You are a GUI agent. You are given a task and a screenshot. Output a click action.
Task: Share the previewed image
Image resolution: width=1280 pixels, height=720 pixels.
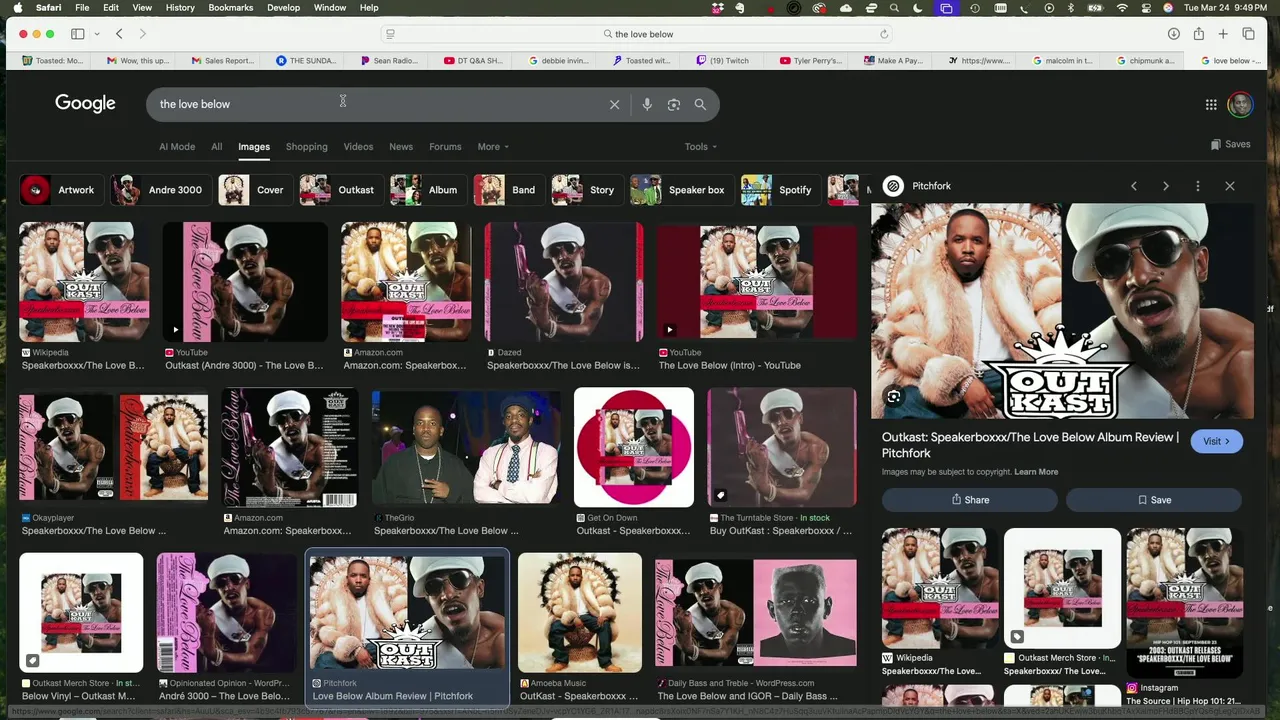[x=969, y=500]
